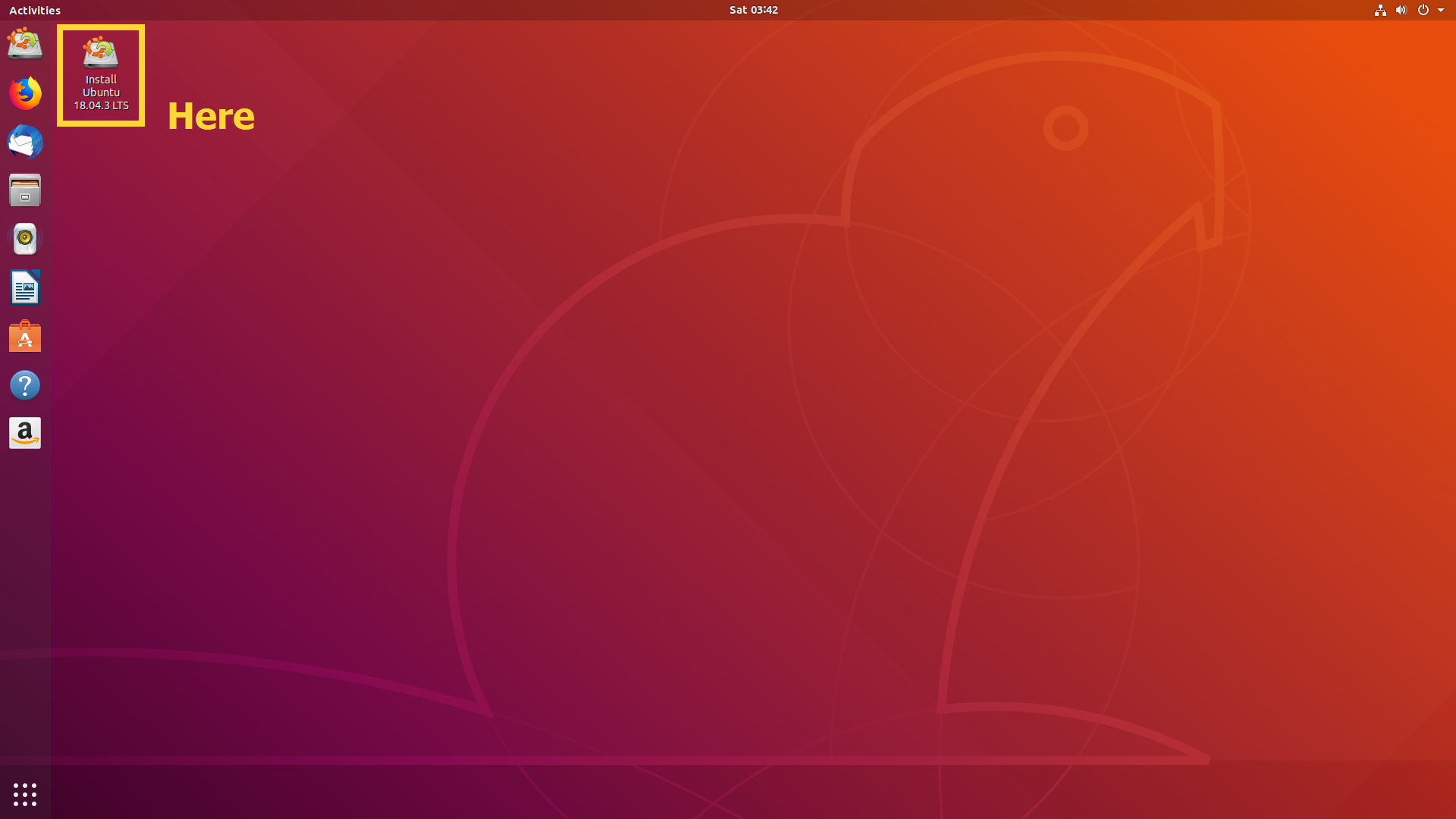Launch Ubuntu Software store
This screenshot has height=819, width=1456.
pyautogui.click(x=25, y=337)
